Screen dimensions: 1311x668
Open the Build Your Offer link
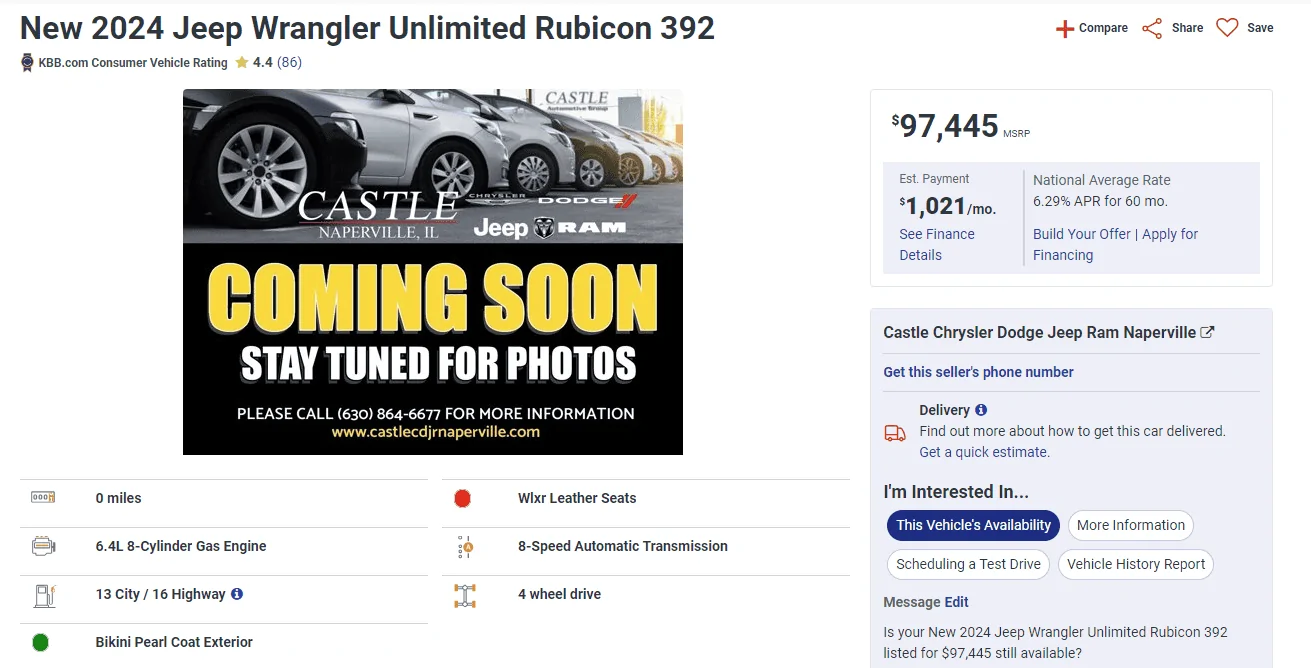[x=1082, y=234]
